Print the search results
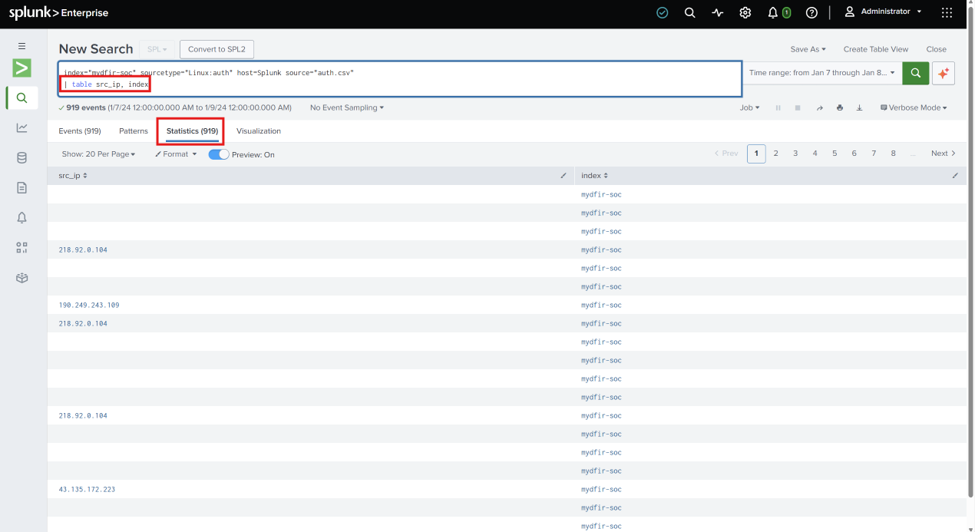The height and width of the screenshot is (532, 975). click(x=839, y=108)
